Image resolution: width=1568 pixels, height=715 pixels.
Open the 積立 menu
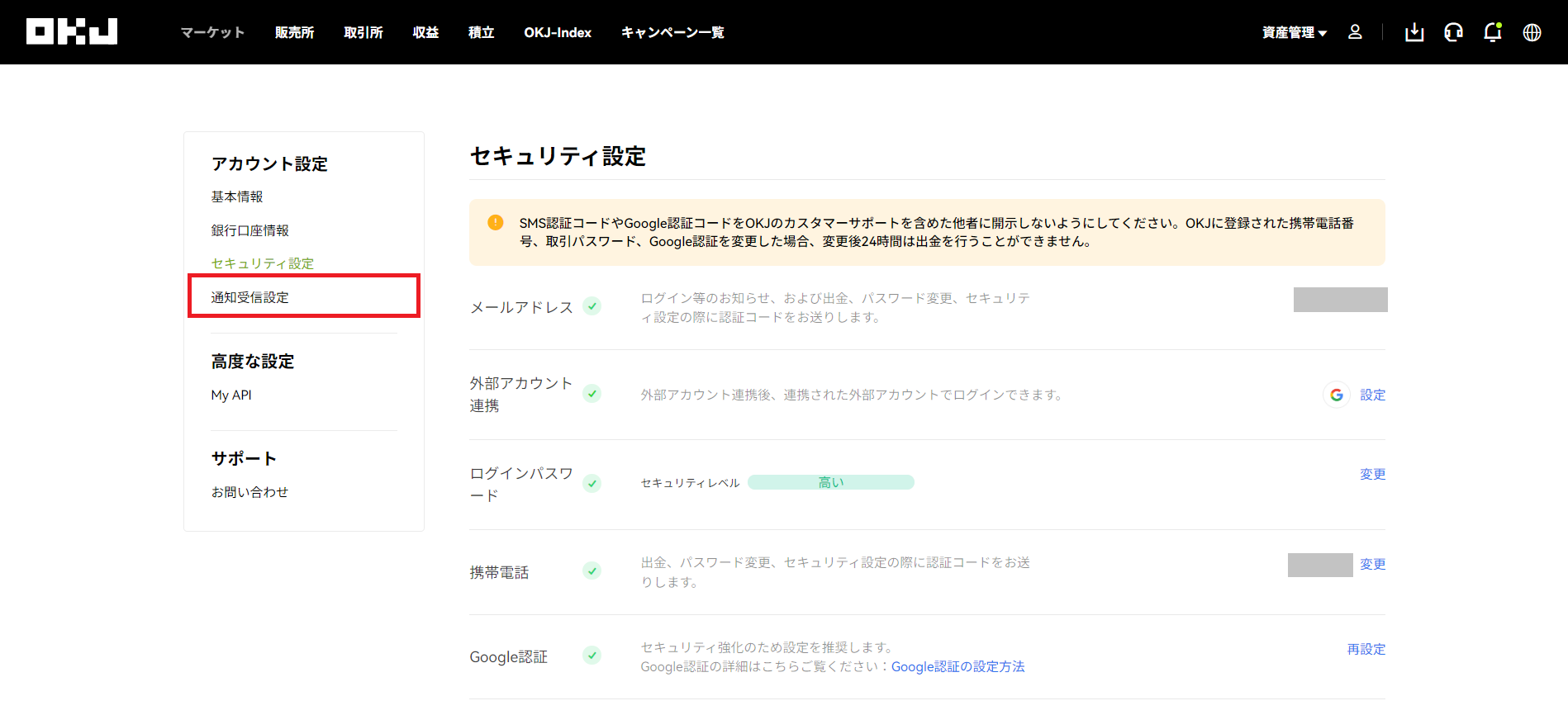481,32
